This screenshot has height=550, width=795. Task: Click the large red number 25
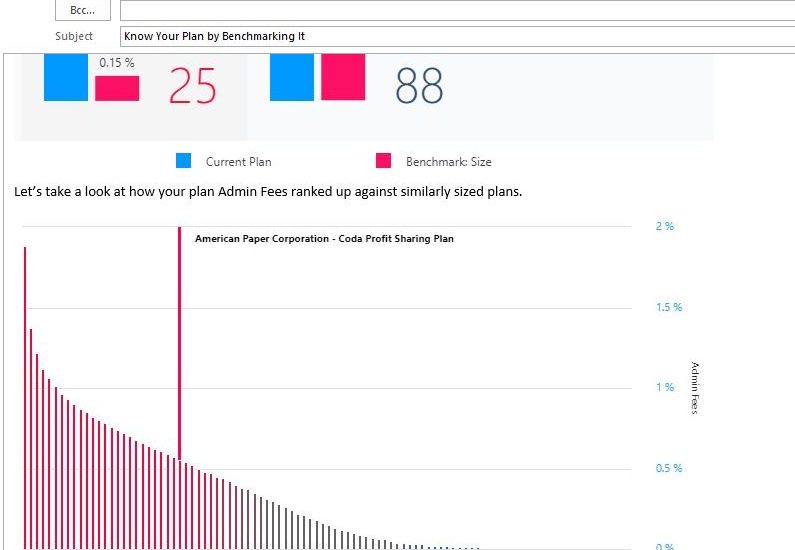192,87
